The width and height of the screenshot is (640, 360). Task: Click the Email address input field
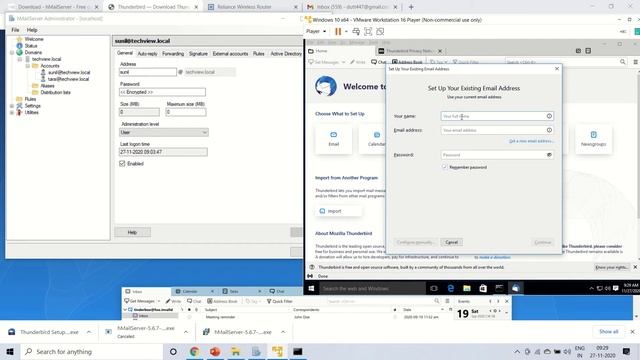pos(497,130)
